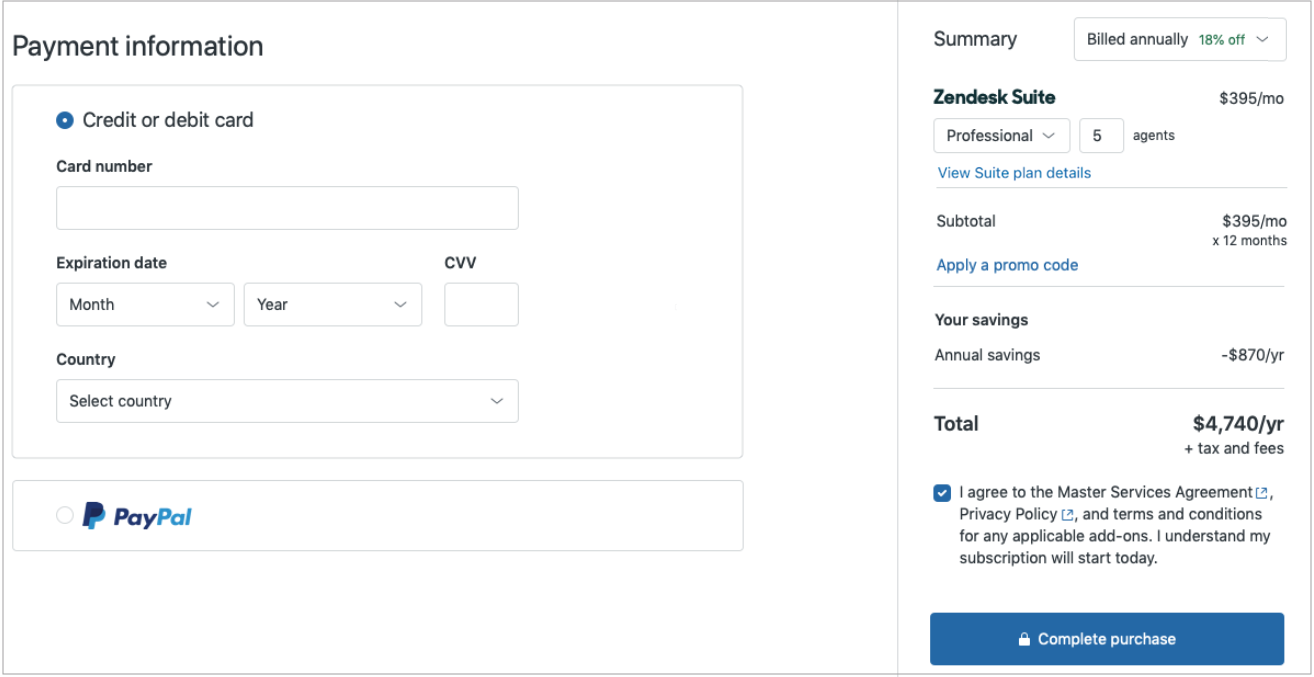The height and width of the screenshot is (677, 1314).
Task: Click the external link icon after Privacy Policy
Action: tap(1068, 515)
